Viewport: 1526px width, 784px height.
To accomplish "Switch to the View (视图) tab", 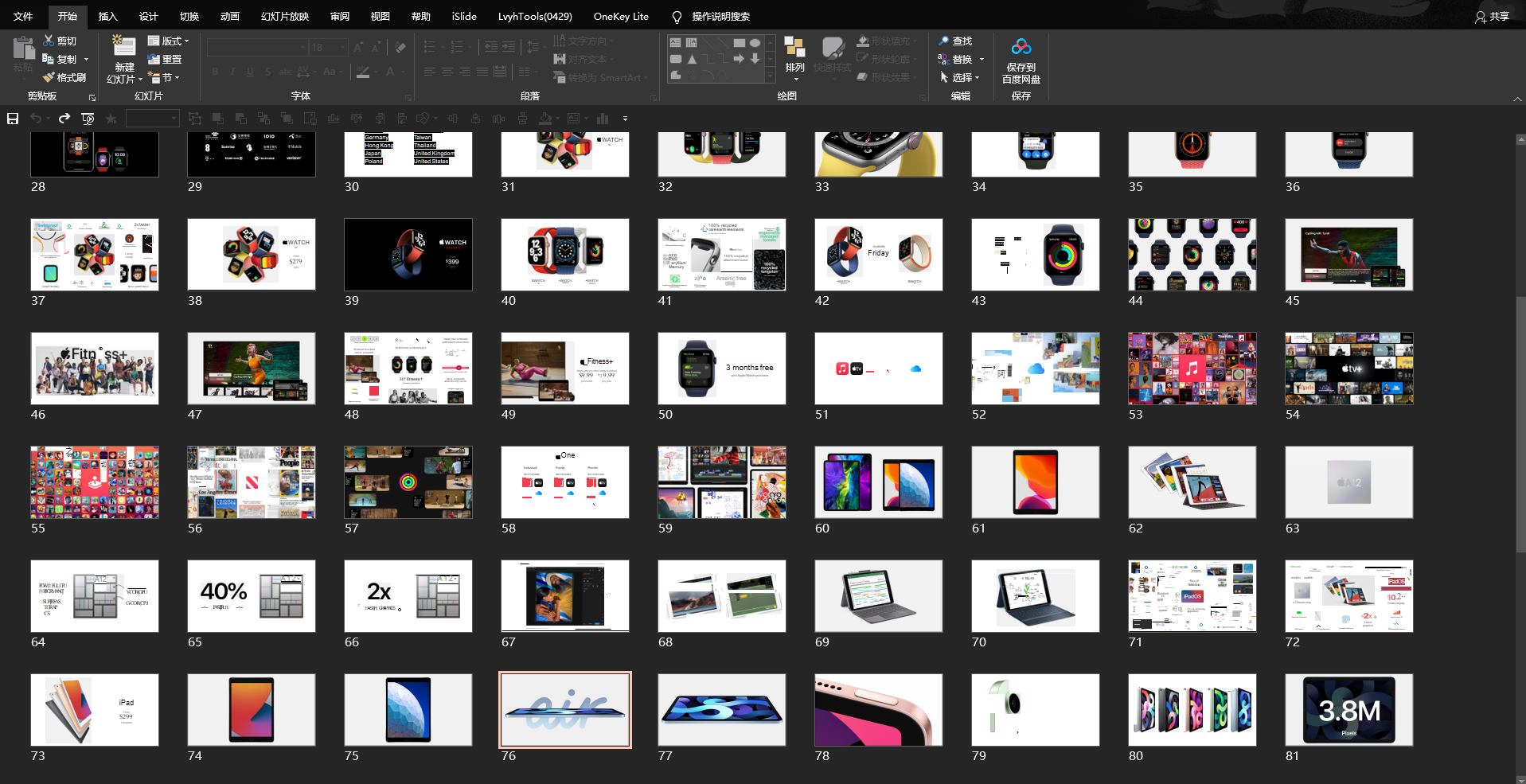I will click(x=380, y=16).
